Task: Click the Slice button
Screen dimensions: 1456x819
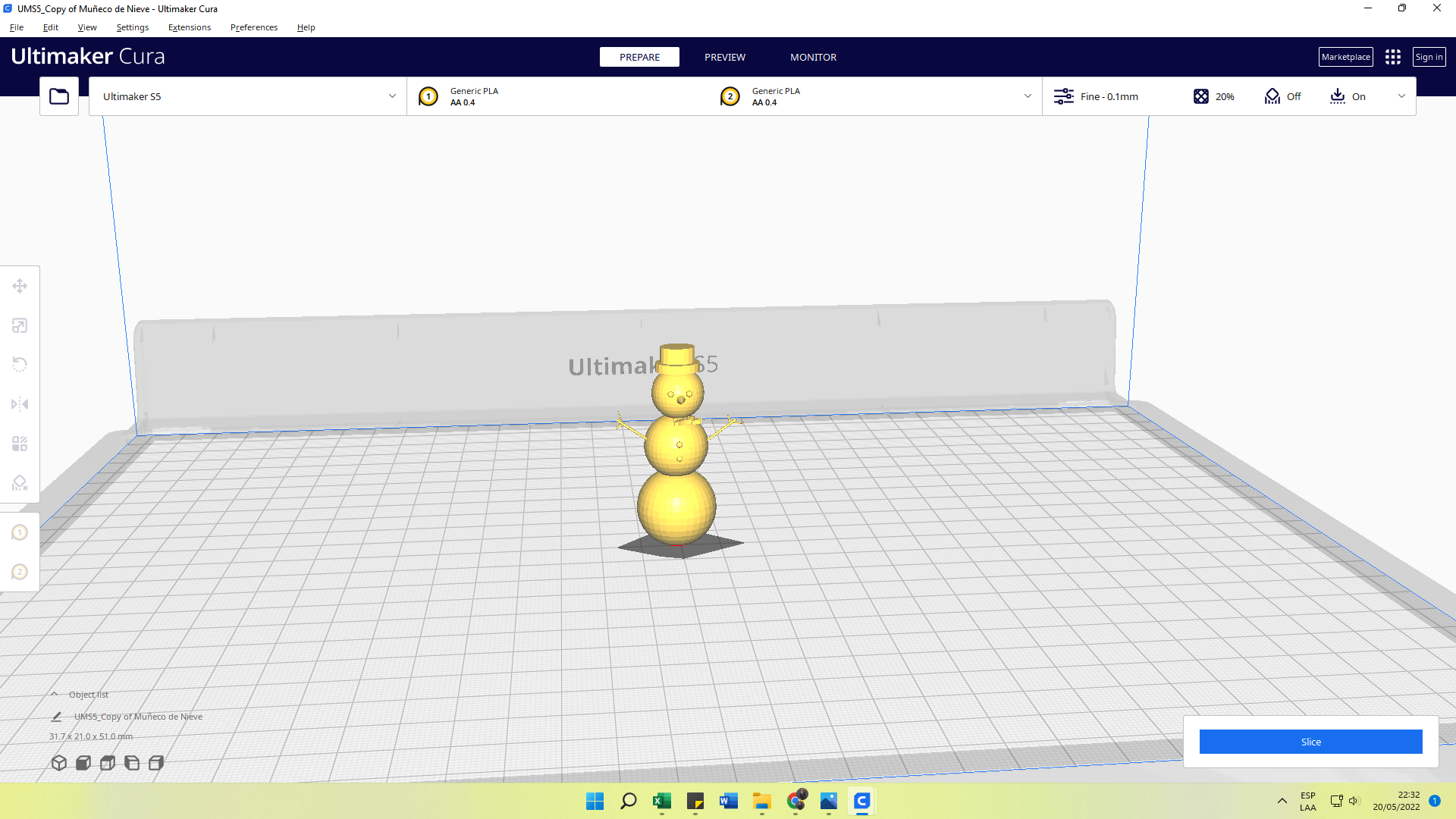Action: pyautogui.click(x=1310, y=742)
